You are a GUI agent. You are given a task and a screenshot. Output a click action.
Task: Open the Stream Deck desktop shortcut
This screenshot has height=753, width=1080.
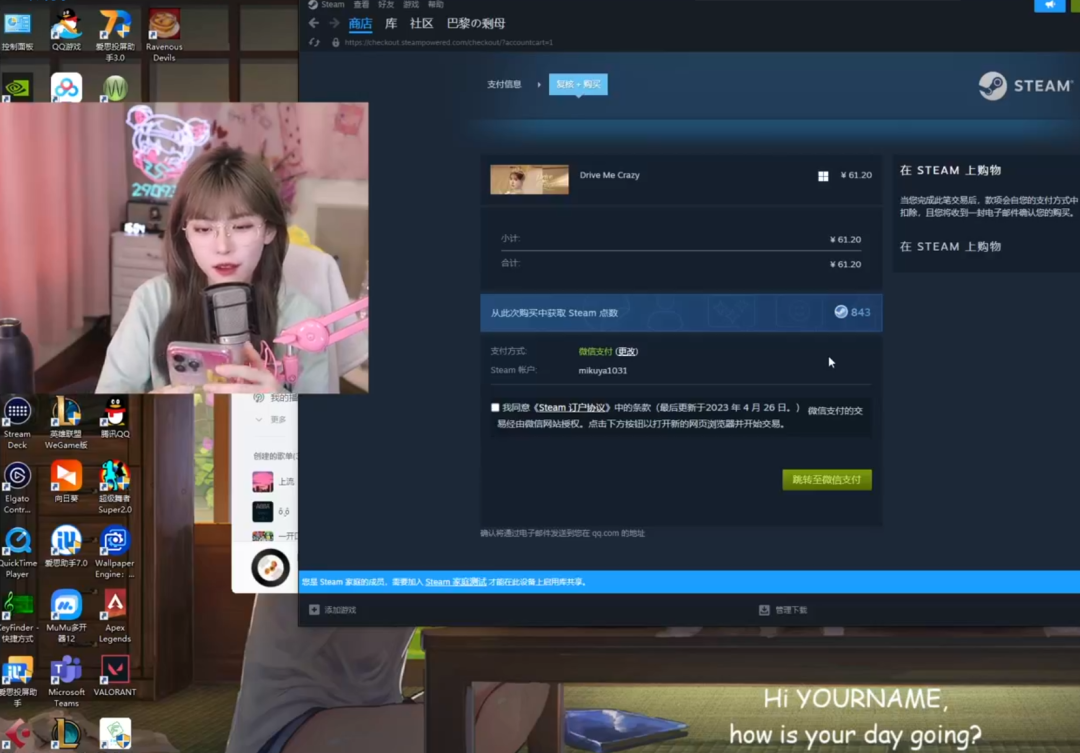pos(17,412)
